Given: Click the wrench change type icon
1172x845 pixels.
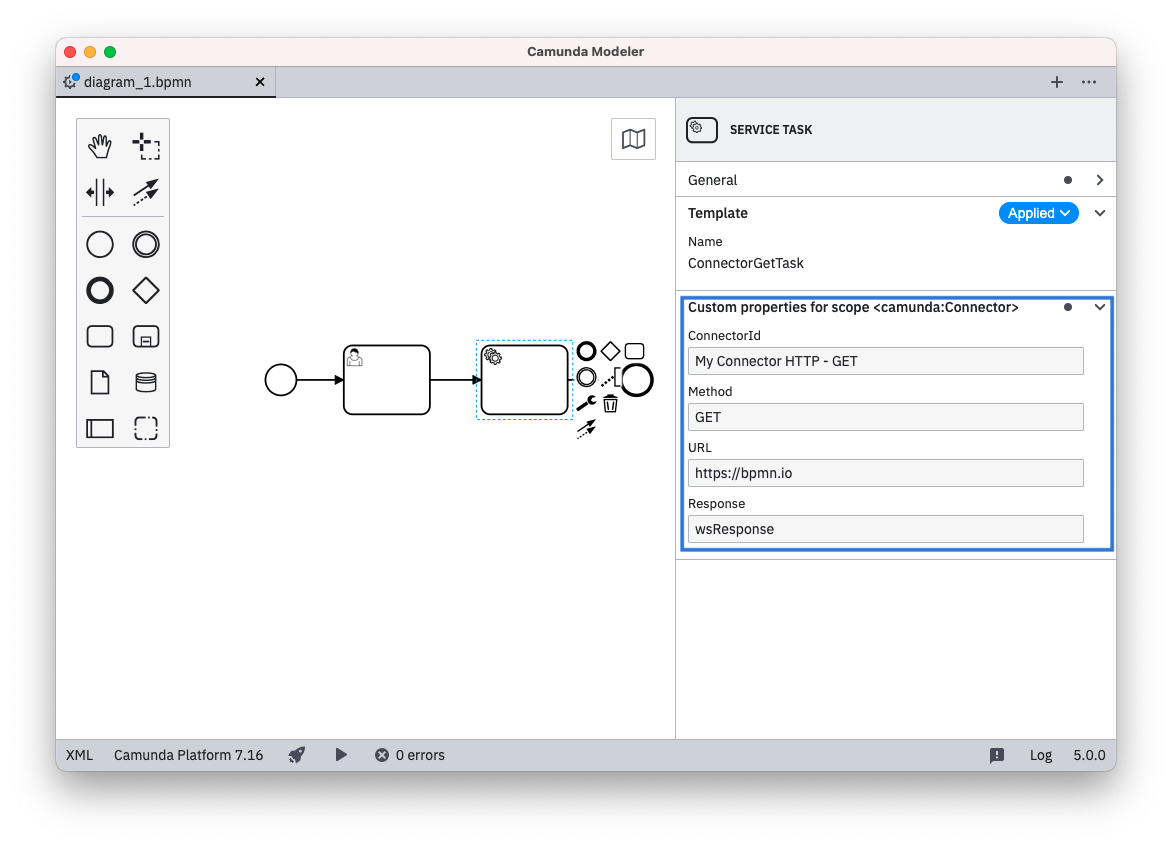Looking at the screenshot, I should [x=586, y=404].
